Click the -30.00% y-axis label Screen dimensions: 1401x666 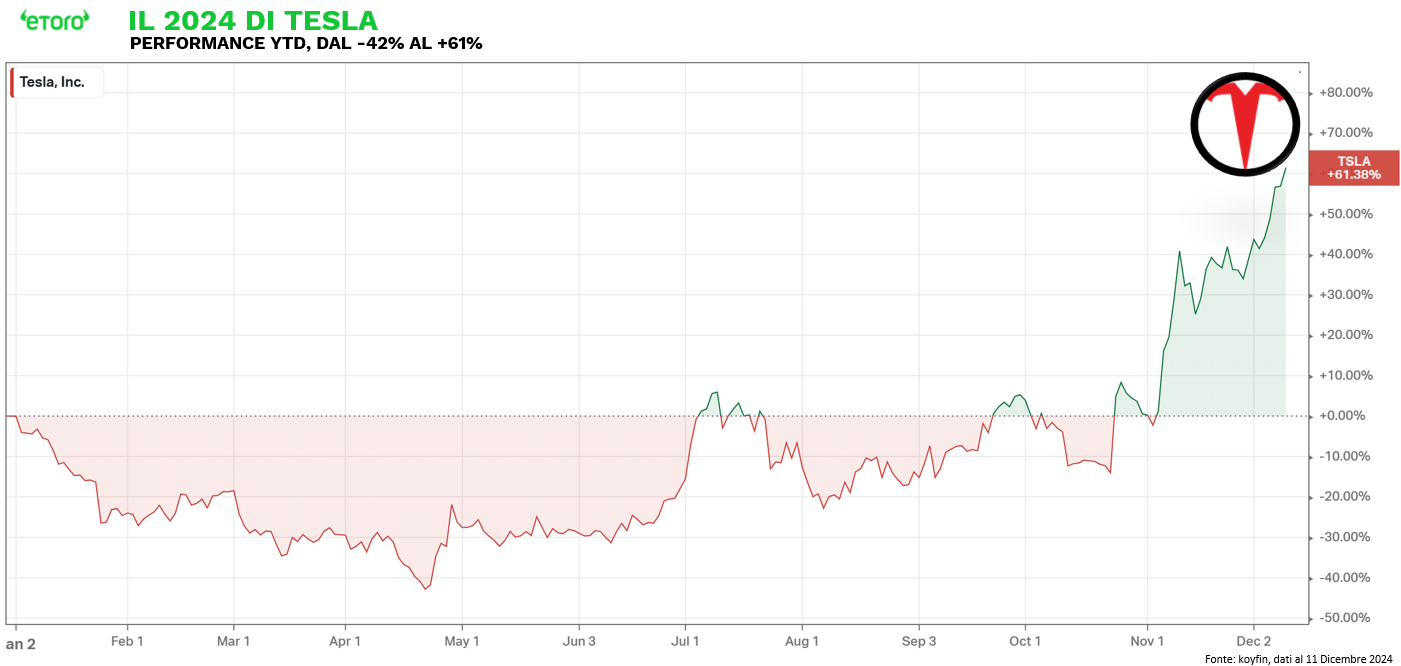[x=1346, y=537]
